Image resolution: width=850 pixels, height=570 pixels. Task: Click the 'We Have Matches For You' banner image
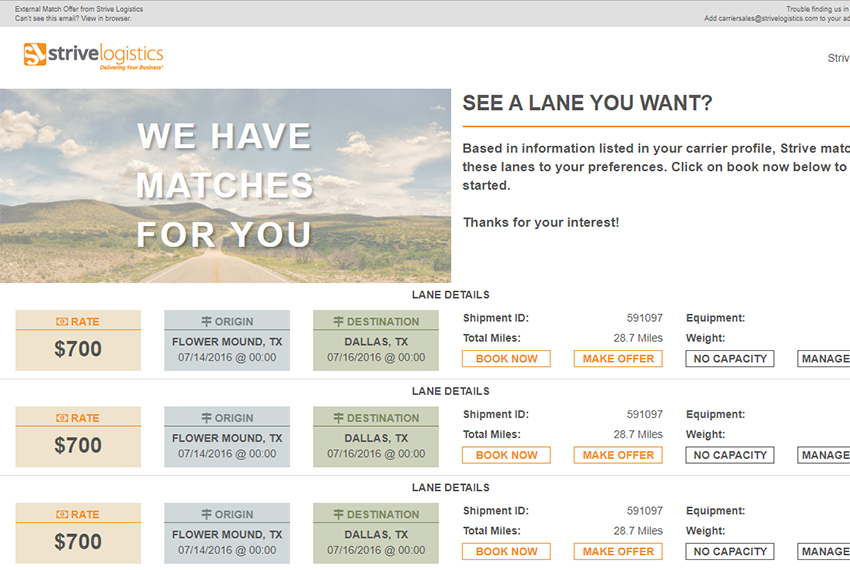tap(226, 185)
